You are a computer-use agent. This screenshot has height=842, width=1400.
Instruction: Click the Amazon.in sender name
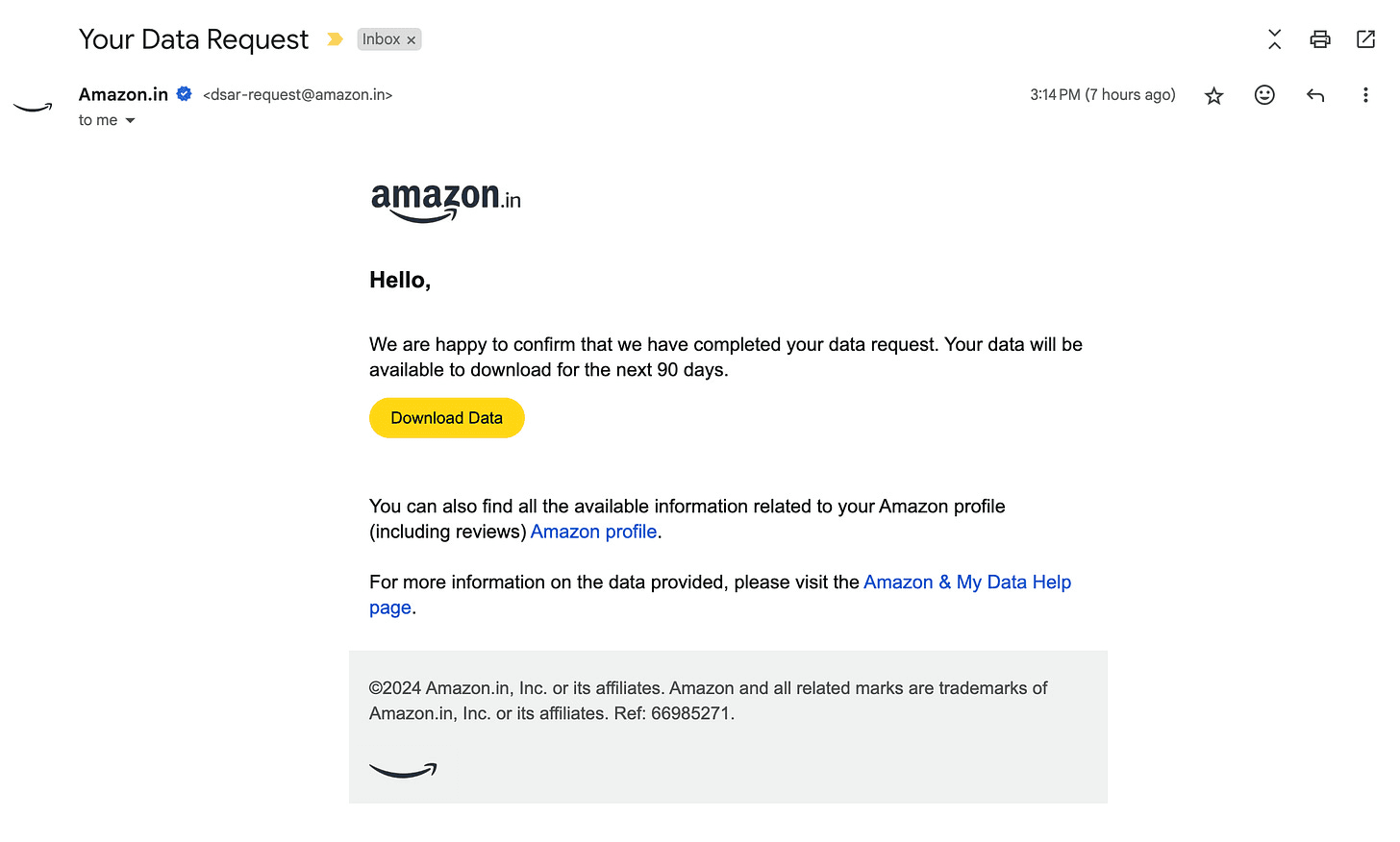coord(123,94)
